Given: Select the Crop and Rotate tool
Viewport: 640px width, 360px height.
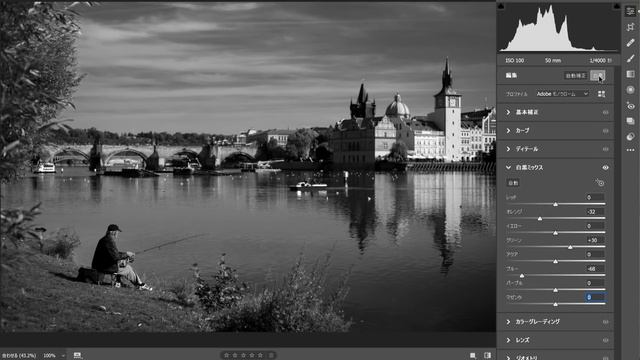Looking at the screenshot, I should [x=631, y=27].
